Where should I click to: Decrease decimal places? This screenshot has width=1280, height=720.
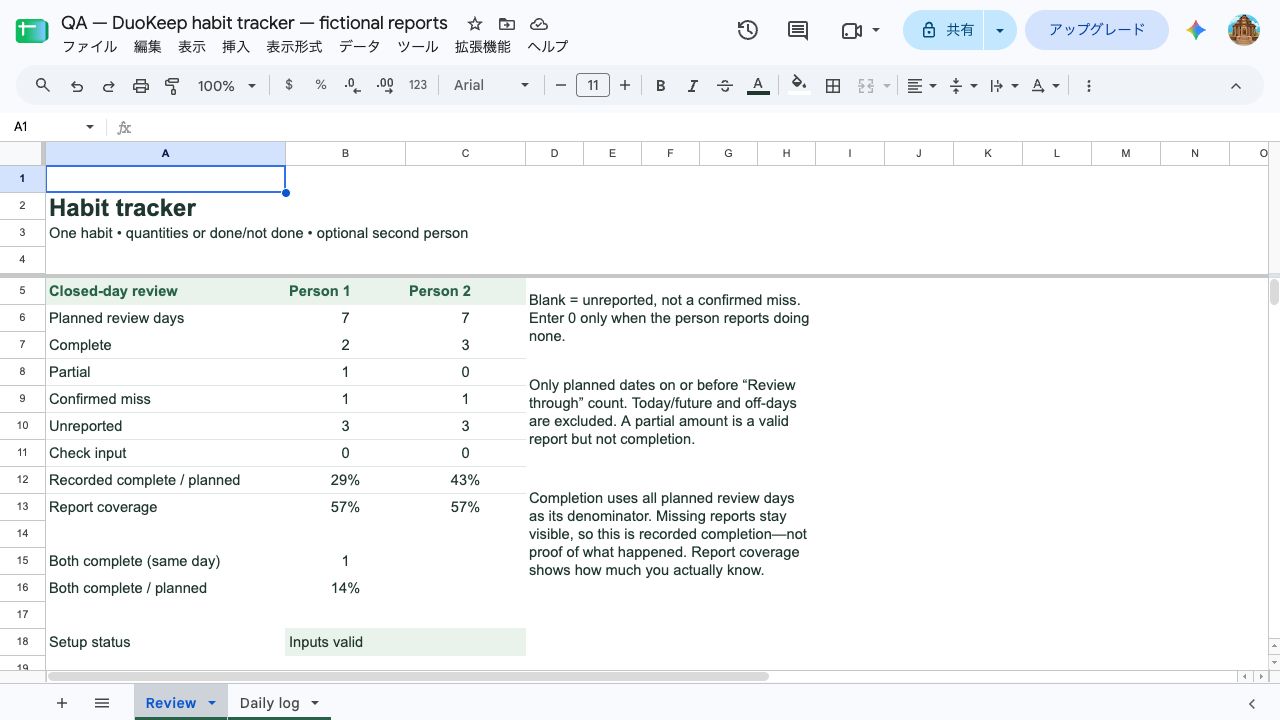(352, 85)
